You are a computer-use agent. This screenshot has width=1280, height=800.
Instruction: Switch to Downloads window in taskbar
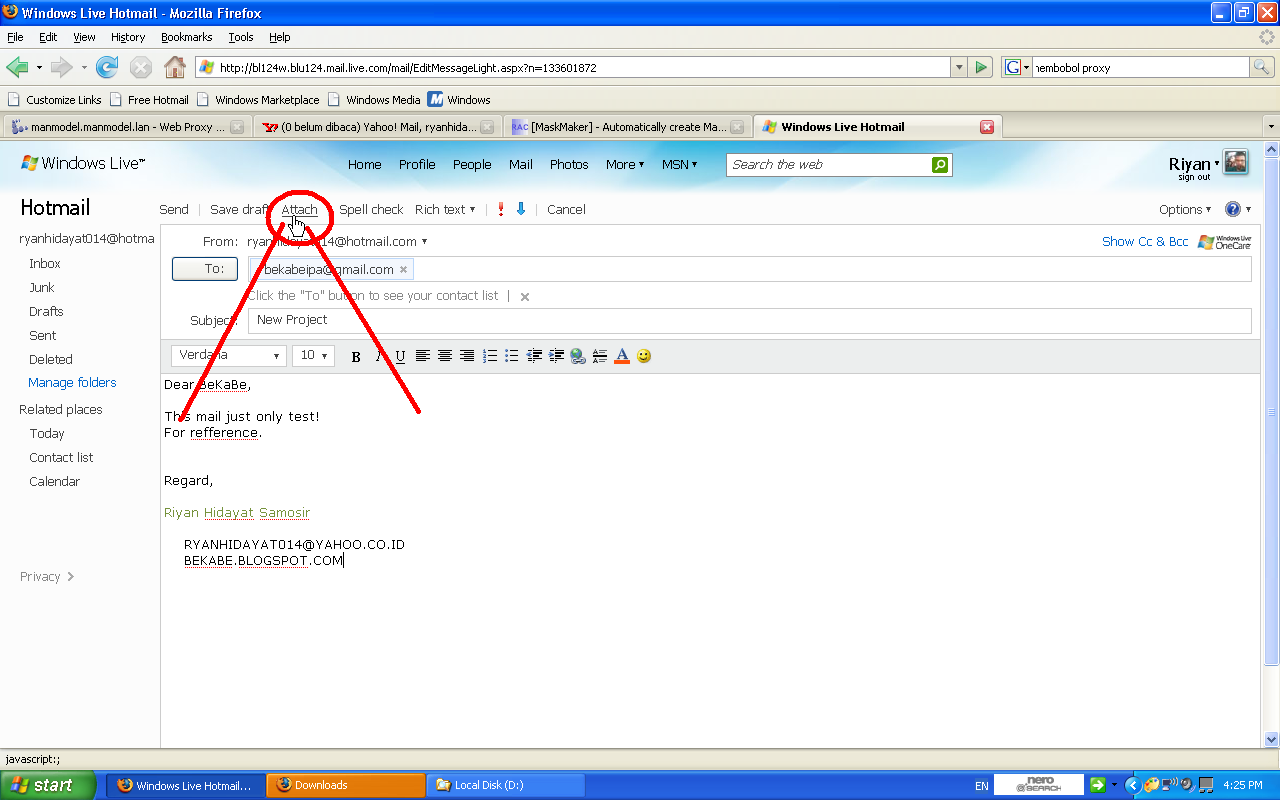click(x=345, y=786)
